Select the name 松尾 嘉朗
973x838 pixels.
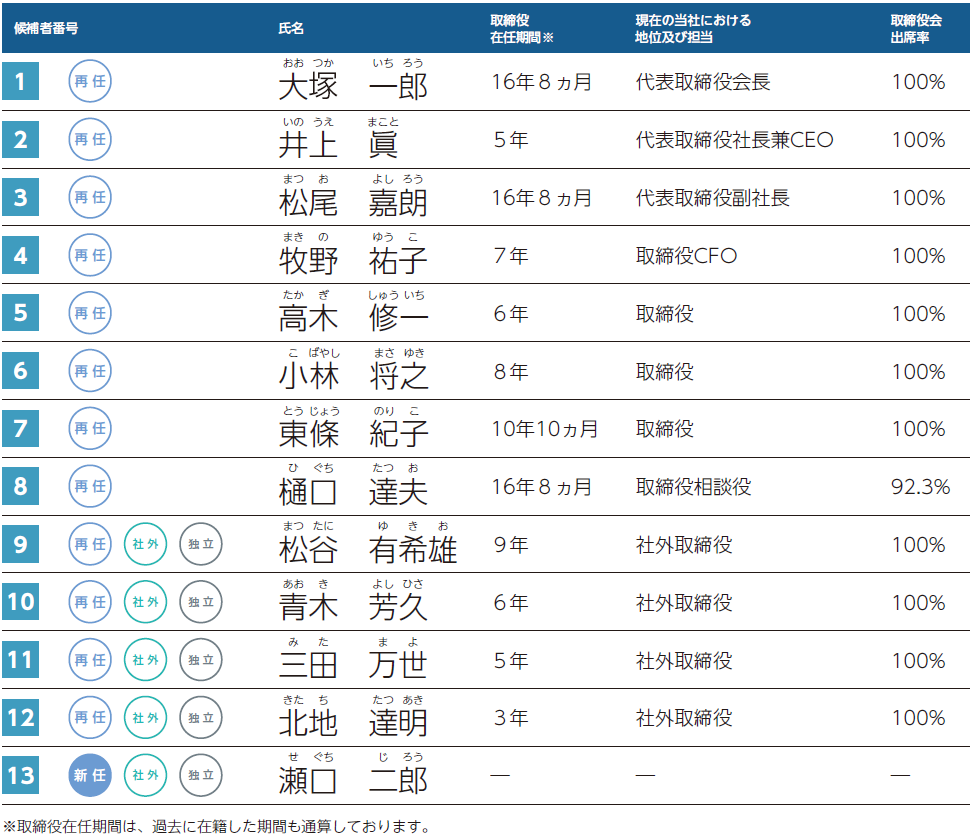(353, 202)
